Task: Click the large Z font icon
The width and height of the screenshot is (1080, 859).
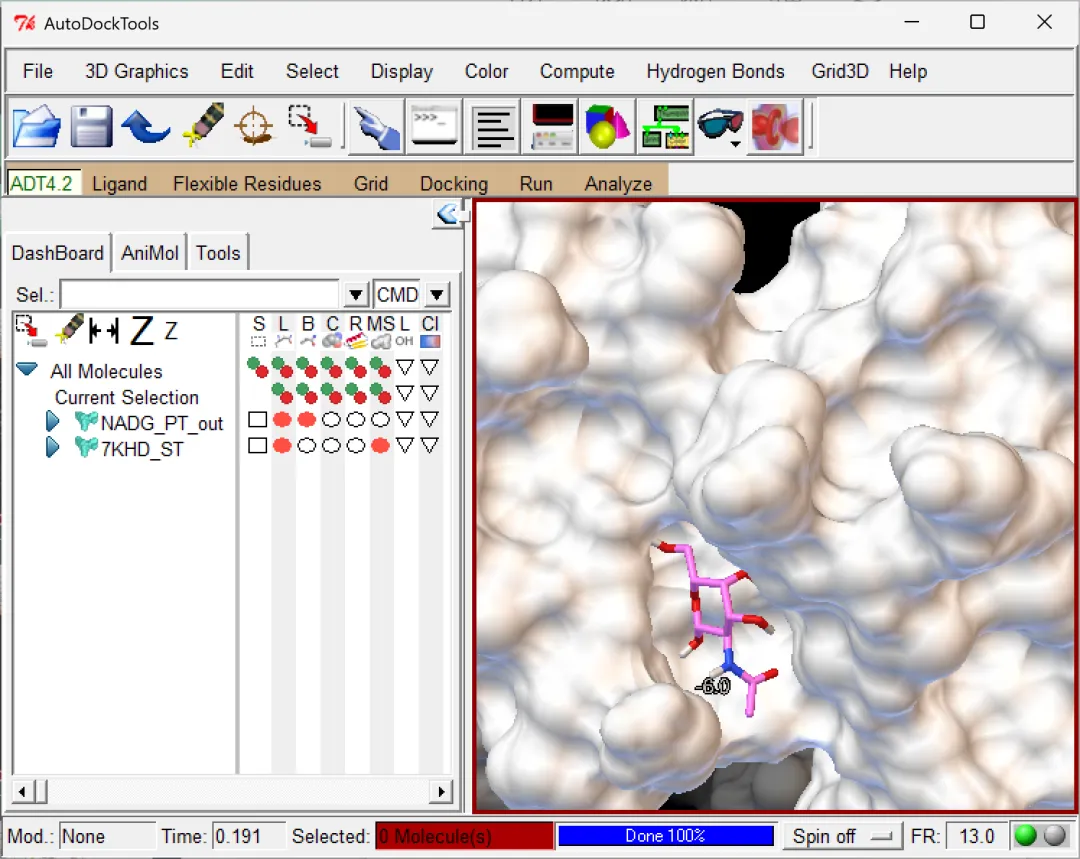Action: [x=142, y=331]
